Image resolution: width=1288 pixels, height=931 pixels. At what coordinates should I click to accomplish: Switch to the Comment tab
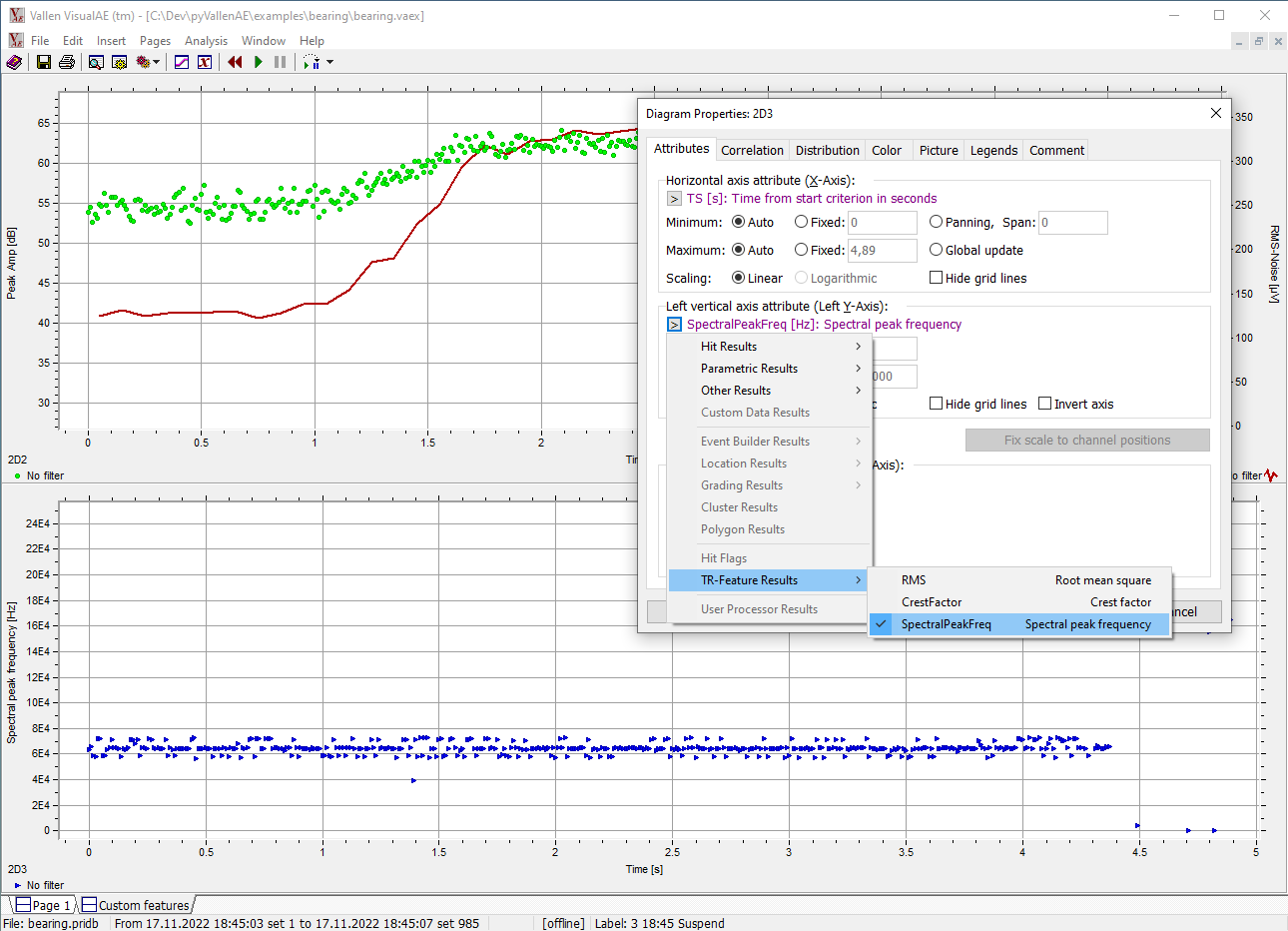pos(1056,151)
